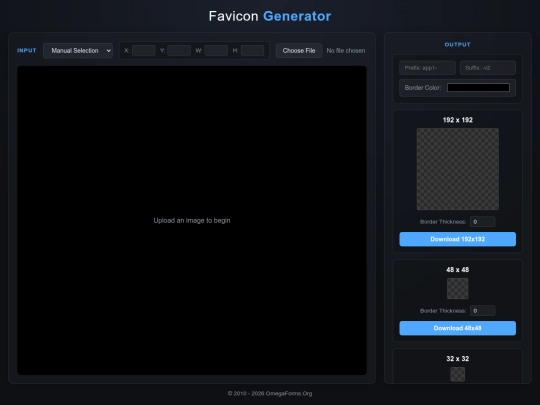Screen dimensions: 540x405
Task: Click the Favicon Generator title
Action: (x=270, y=16)
